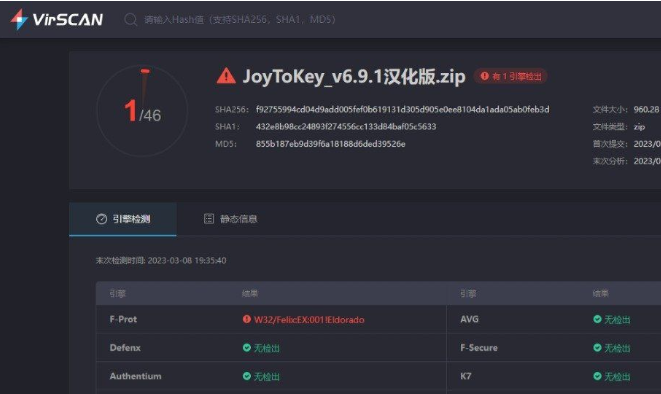Click the red alert icon in the F-Prot row
661x394 pixels.
[247, 319]
